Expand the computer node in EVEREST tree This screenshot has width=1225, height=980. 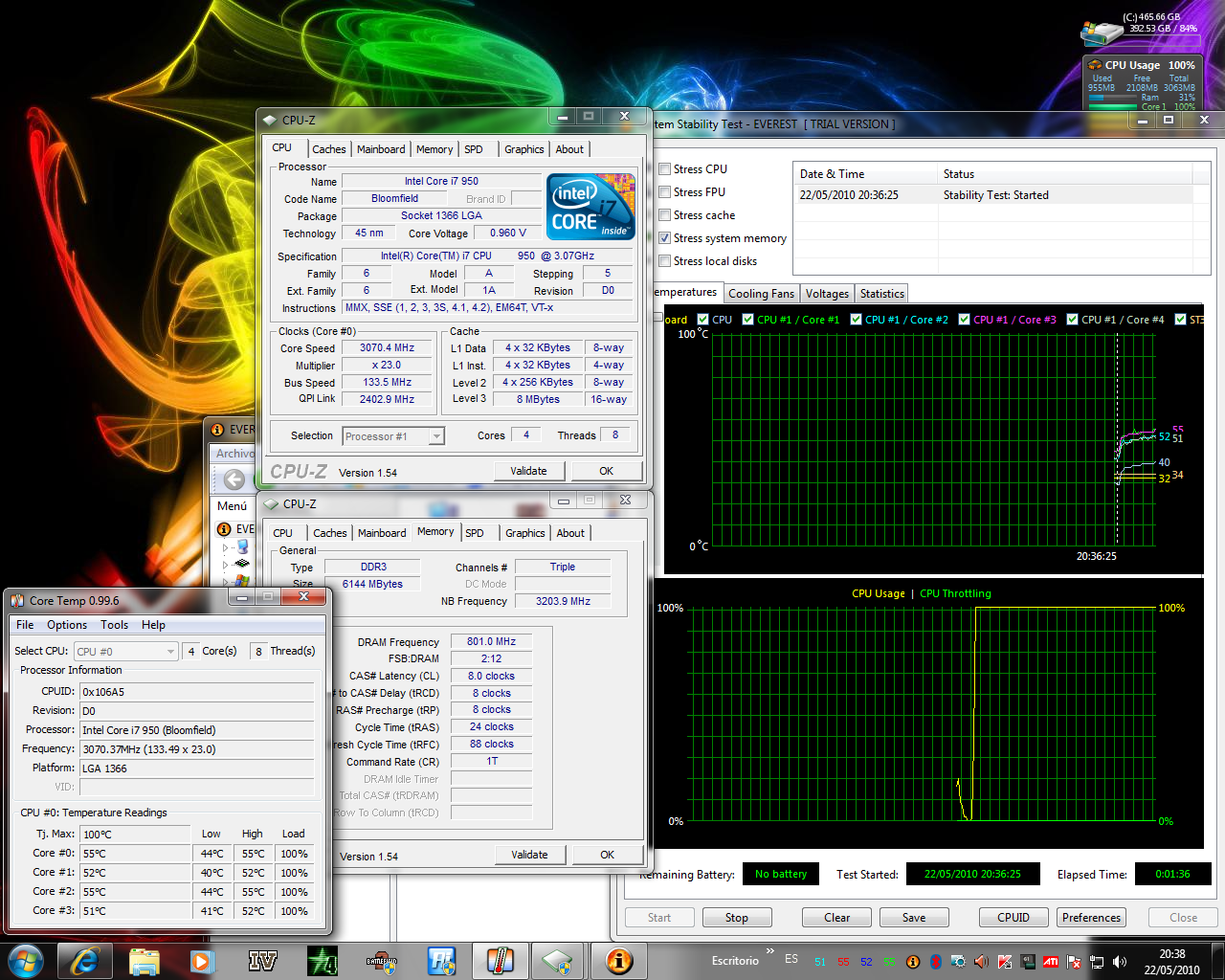226,547
